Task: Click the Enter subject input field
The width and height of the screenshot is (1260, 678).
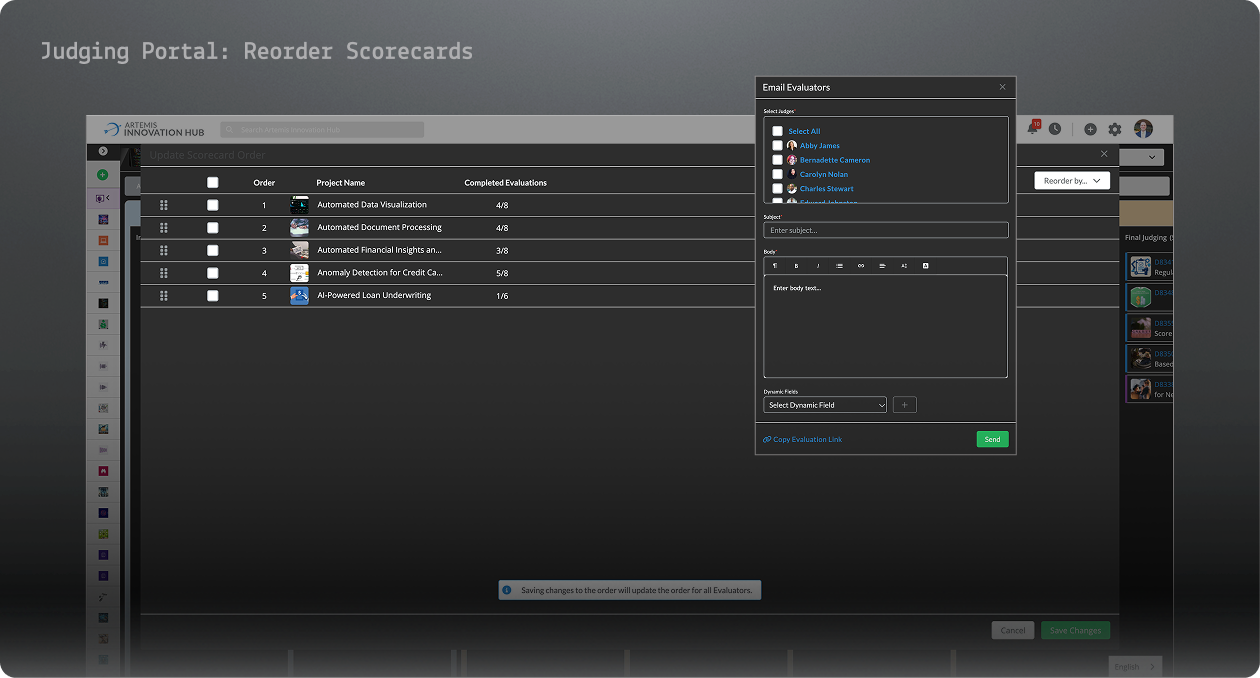Action: click(885, 230)
